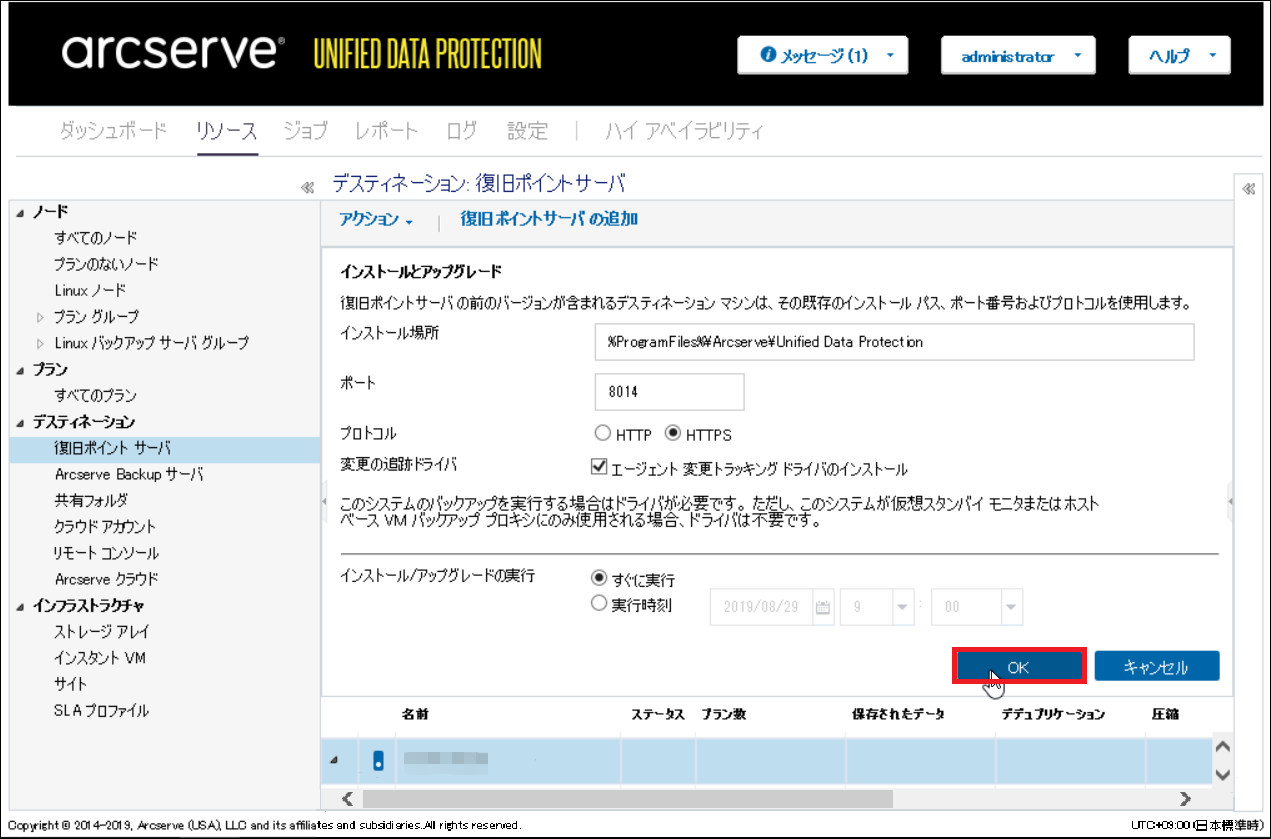Select 共有フォルダ in the tree
The width and height of the screenshot is (1271, 839).
91,500
